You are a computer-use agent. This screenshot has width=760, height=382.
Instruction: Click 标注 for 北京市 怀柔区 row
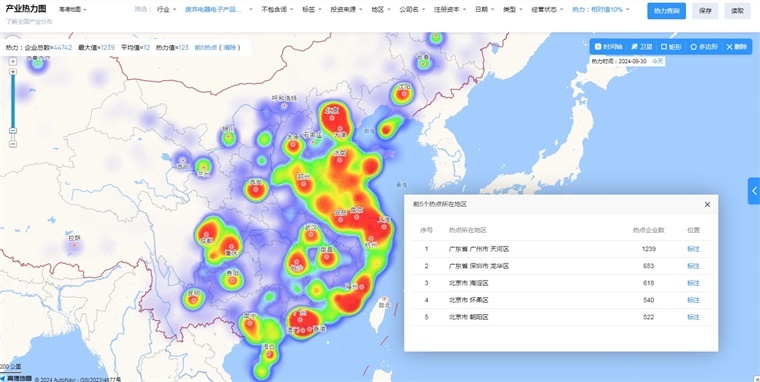[694, 300]
